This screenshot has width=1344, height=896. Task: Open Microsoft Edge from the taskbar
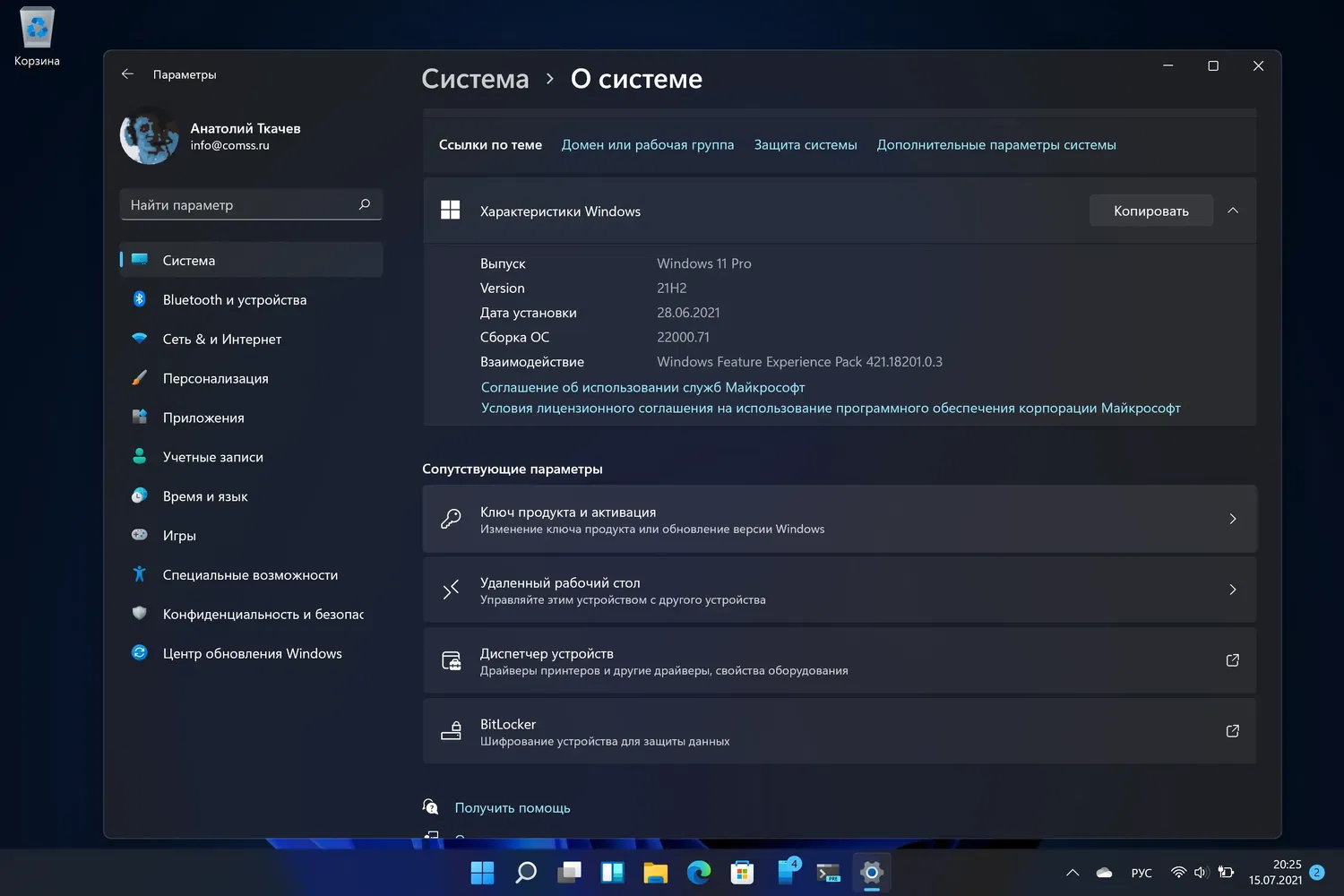(x=698, y=872)
